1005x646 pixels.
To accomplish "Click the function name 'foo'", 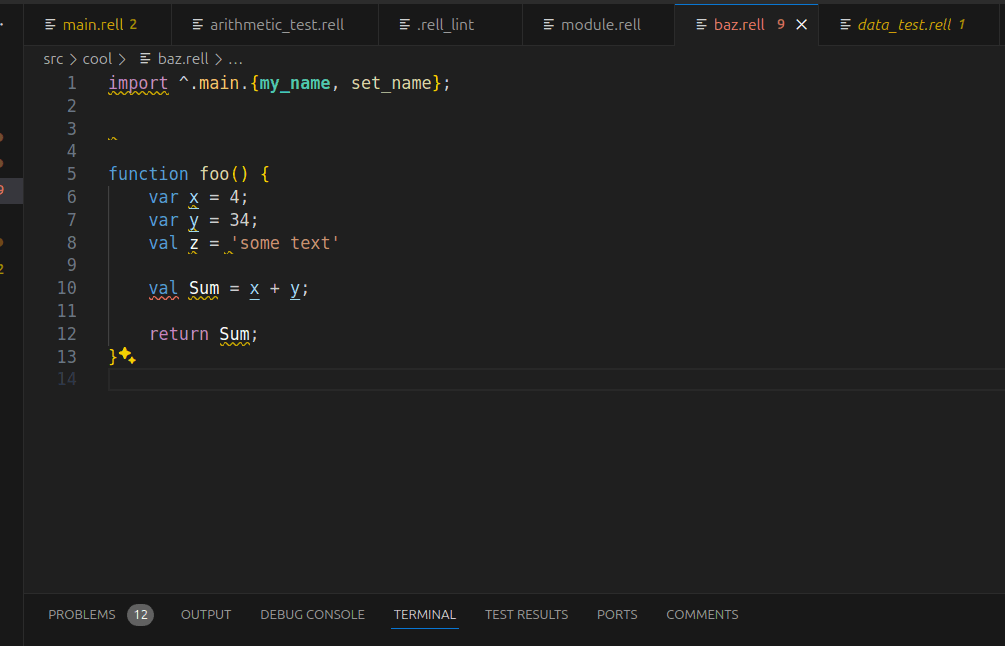I will pos(214,174).
